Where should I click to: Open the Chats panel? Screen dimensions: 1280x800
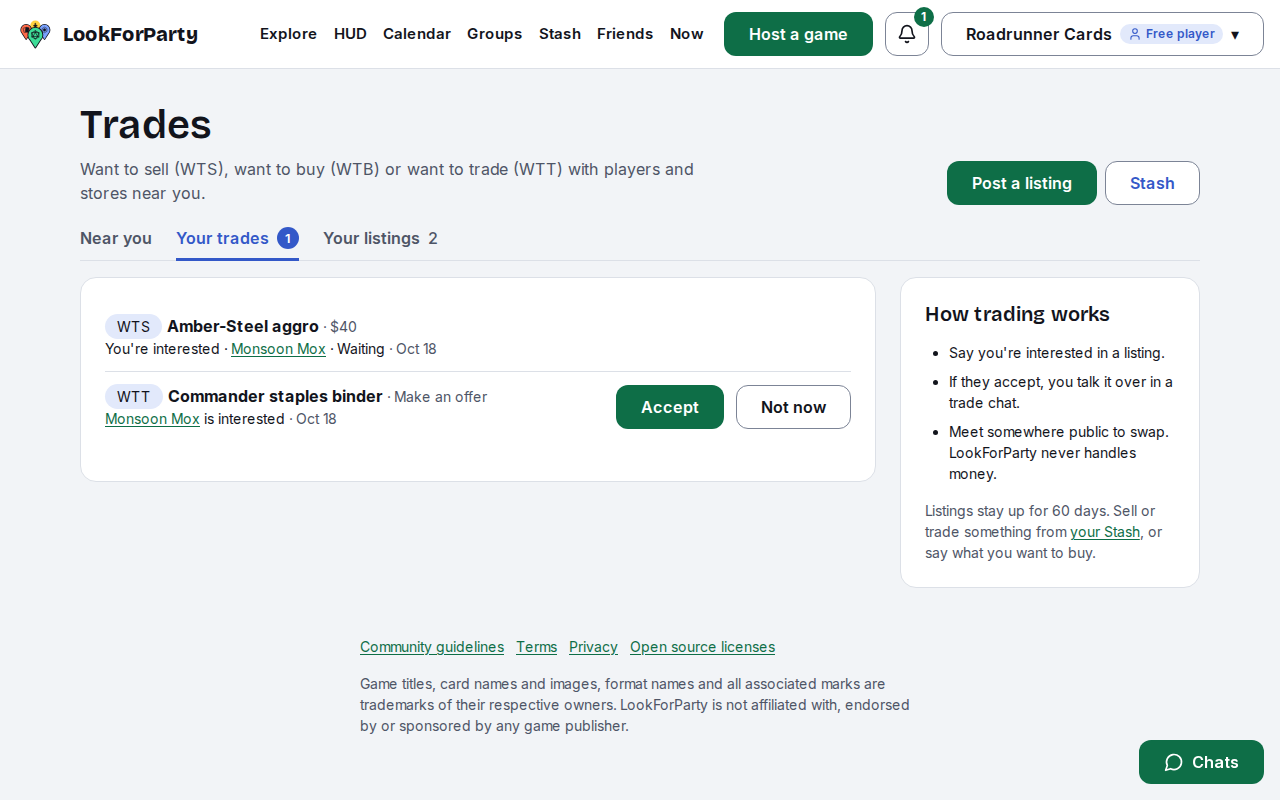coord(1201,762)
